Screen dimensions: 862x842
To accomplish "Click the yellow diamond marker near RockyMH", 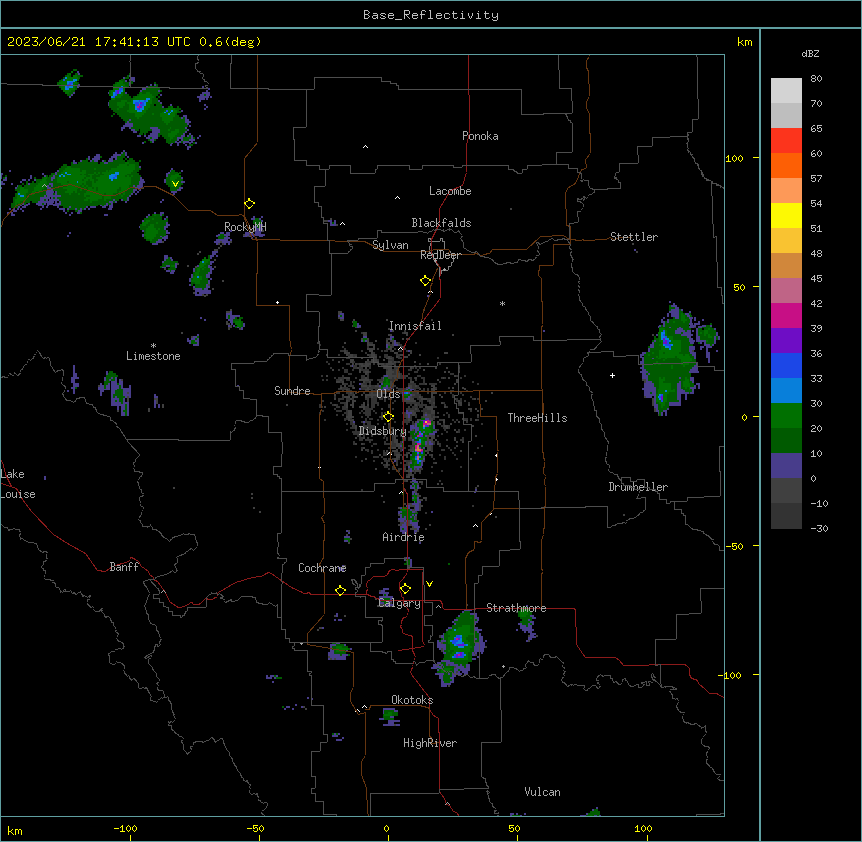I will click(249, 204).
